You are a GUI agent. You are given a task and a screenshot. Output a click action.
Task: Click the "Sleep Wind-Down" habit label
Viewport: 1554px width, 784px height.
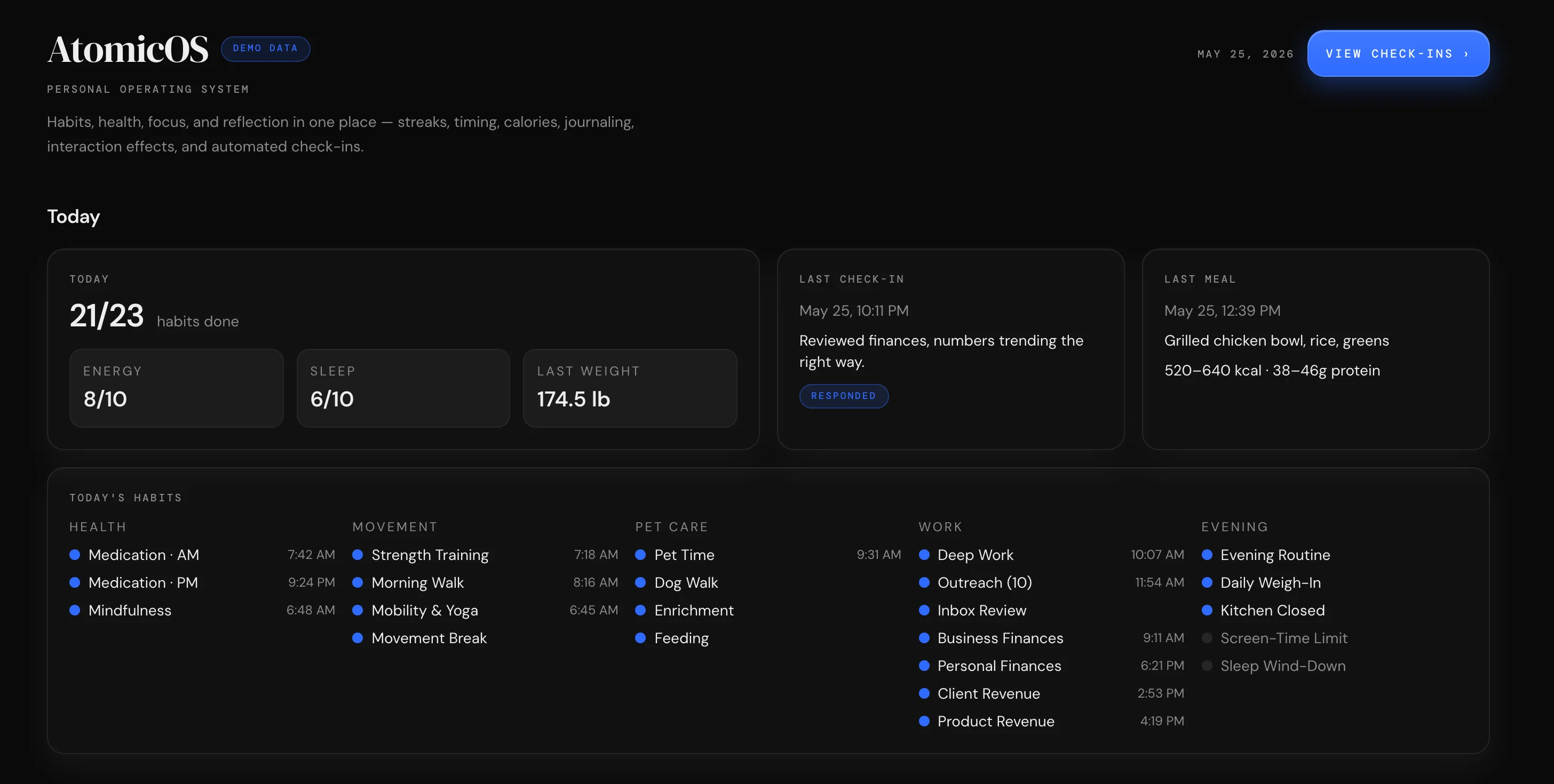1283,666
